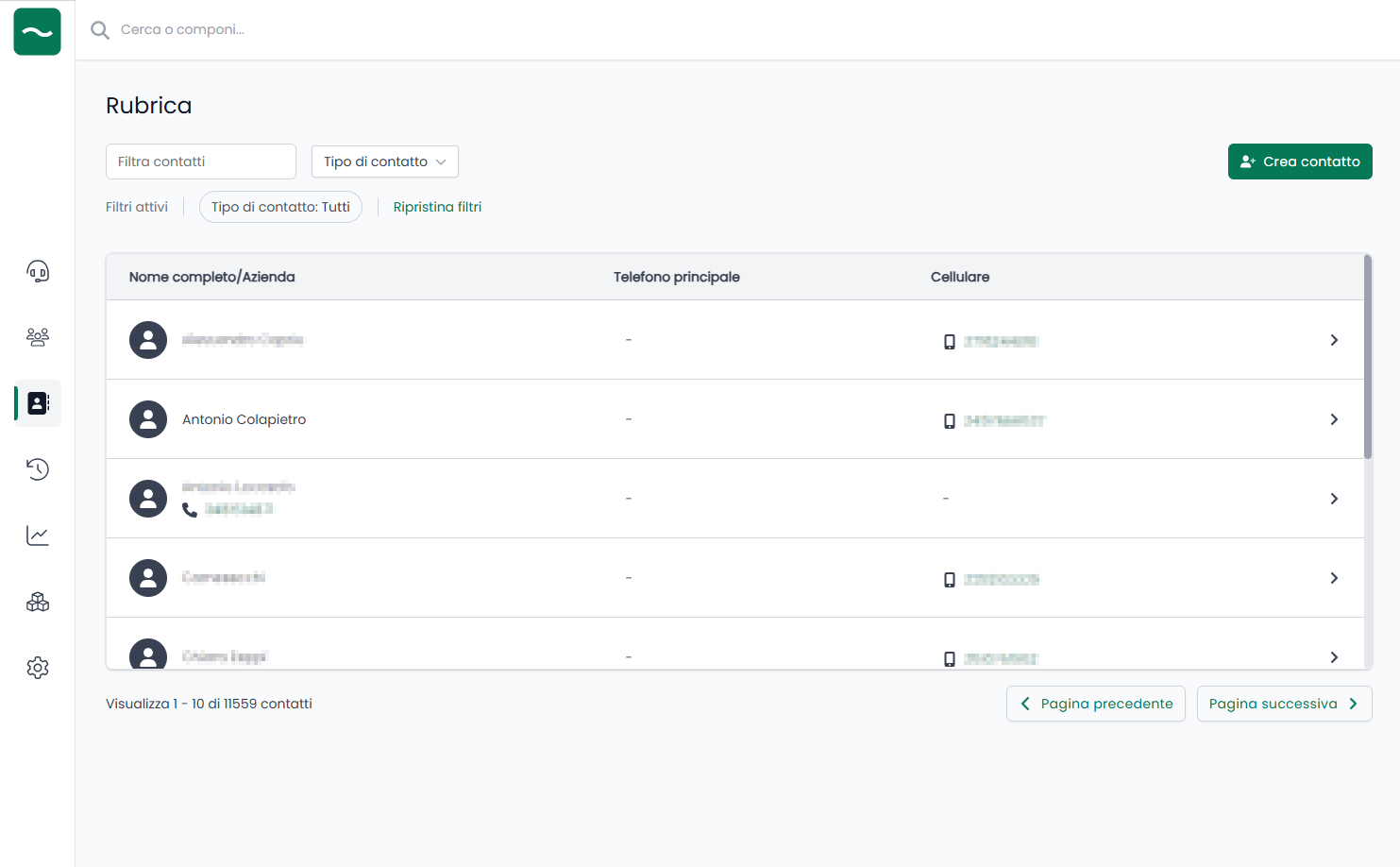Select the address book icon in sidebar

[x=38, y=403]
